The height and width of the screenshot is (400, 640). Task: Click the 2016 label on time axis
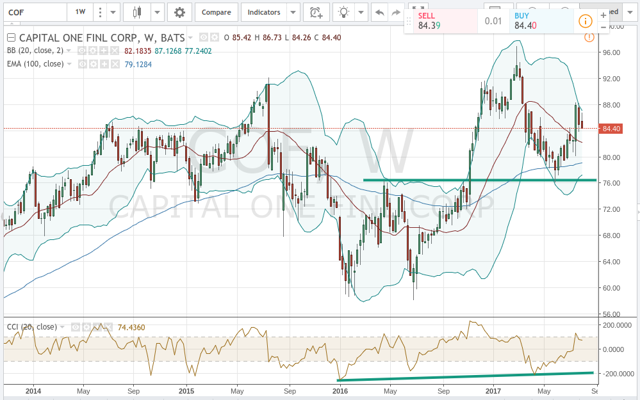[340, 391]
